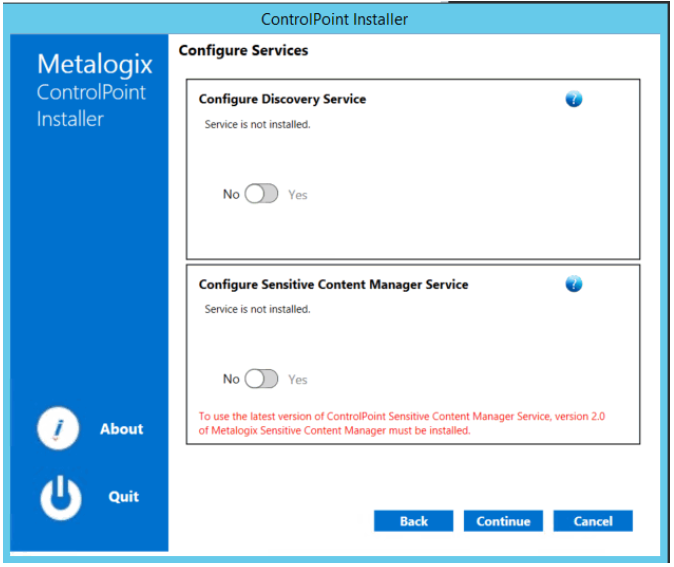Cancel the installer
The image size is (674, 567).
[593, 521]
